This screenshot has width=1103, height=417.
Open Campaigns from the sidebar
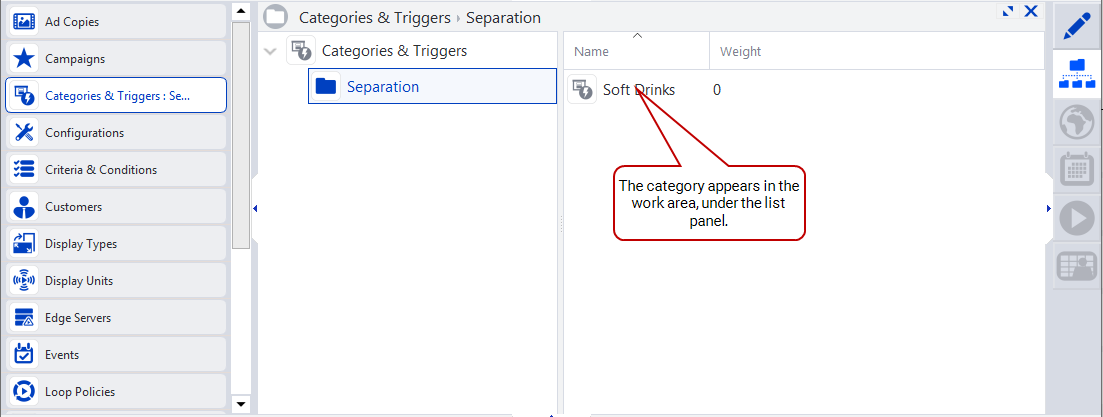[x=116, y=59]
